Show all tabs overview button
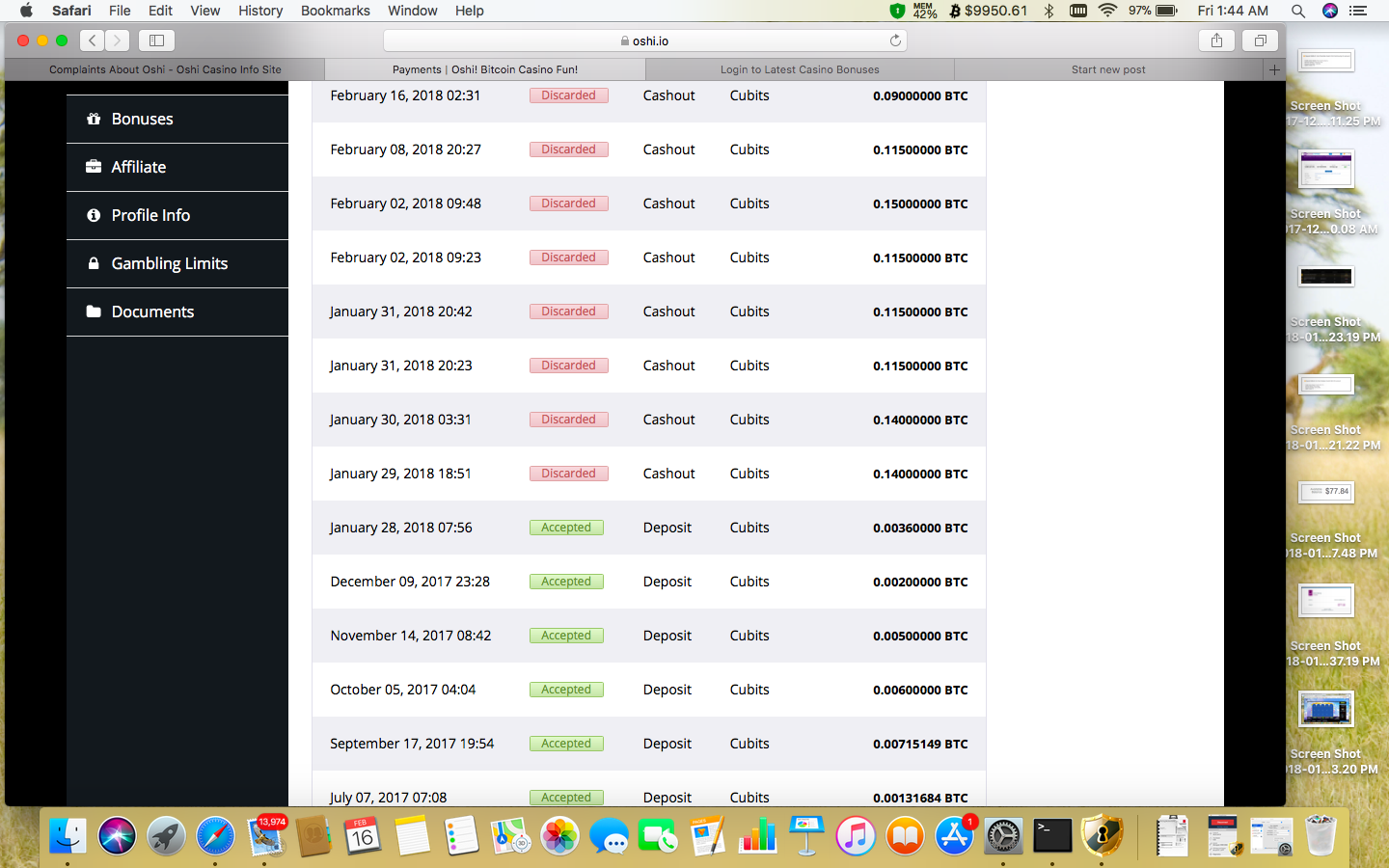1389x868 pixels. click(1260, 41)
